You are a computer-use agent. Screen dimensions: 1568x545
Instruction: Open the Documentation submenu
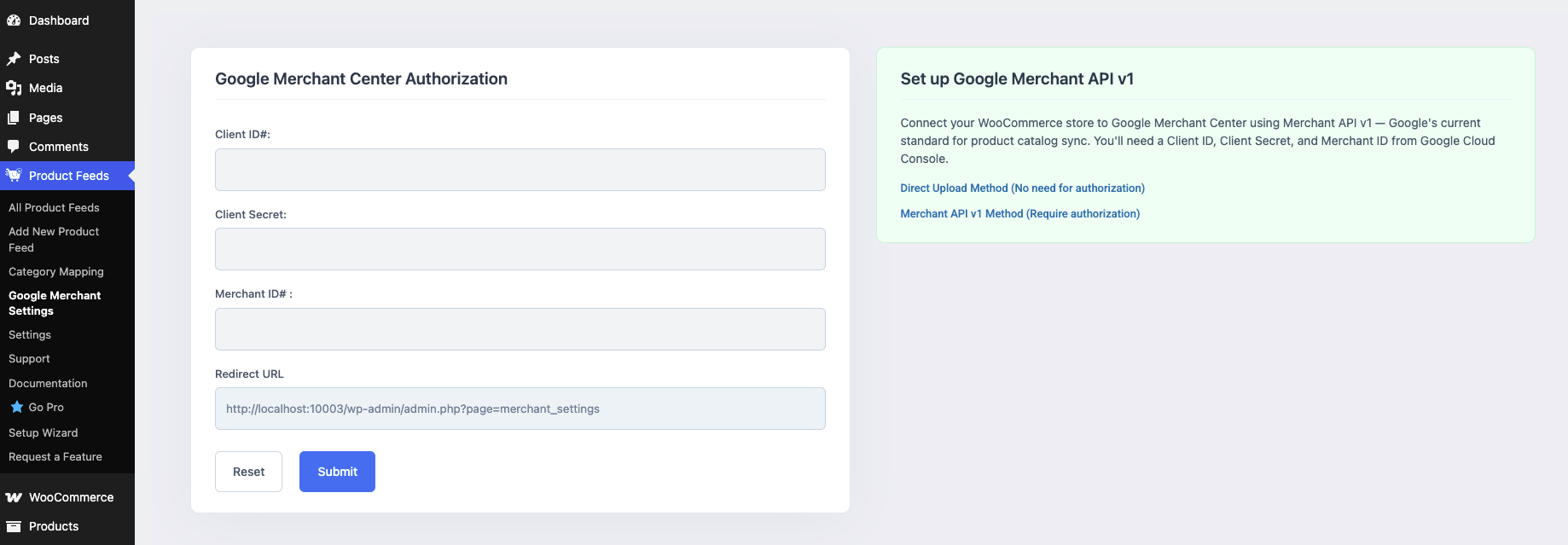click(x=48, y=383)
